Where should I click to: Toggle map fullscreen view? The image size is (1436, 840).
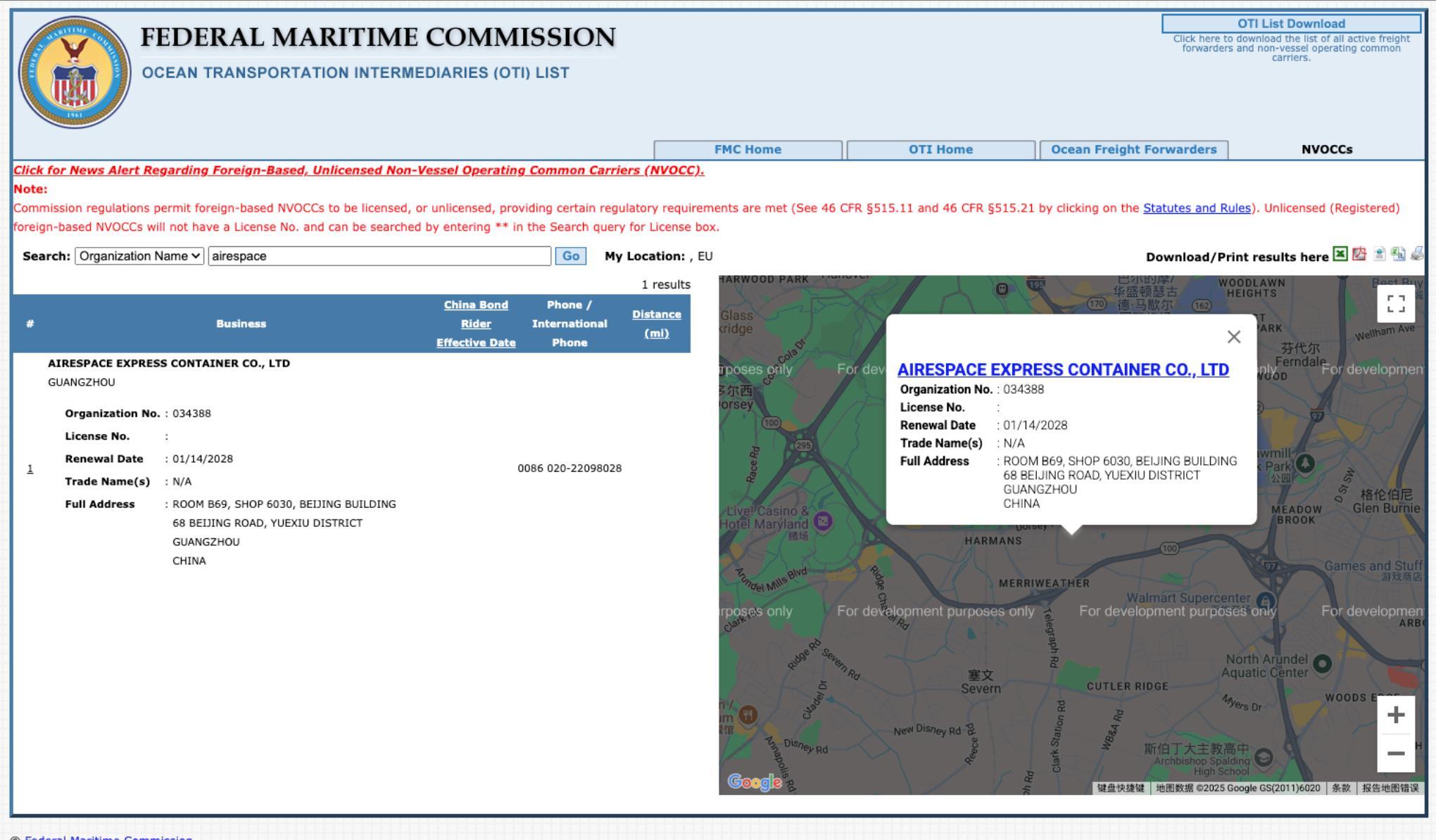point(1396,304)
